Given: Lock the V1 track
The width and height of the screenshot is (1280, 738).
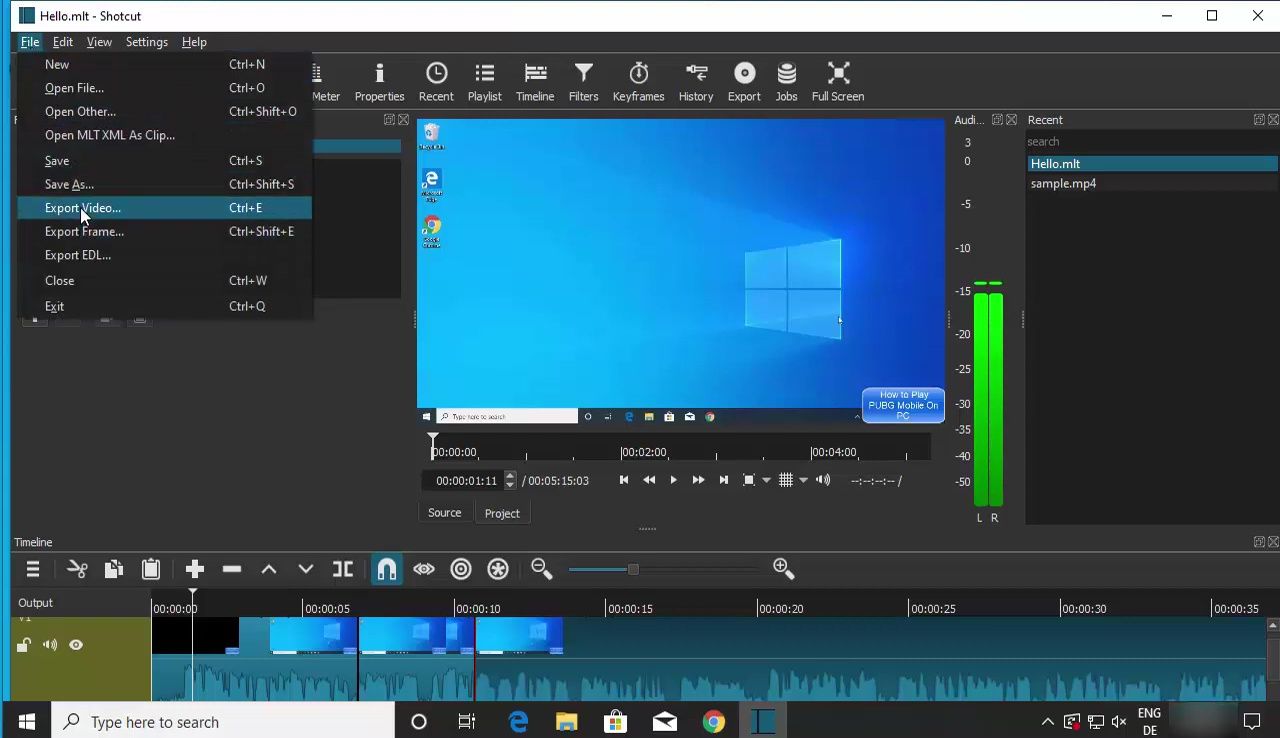Looking at the screenshot, I should 24,645.
